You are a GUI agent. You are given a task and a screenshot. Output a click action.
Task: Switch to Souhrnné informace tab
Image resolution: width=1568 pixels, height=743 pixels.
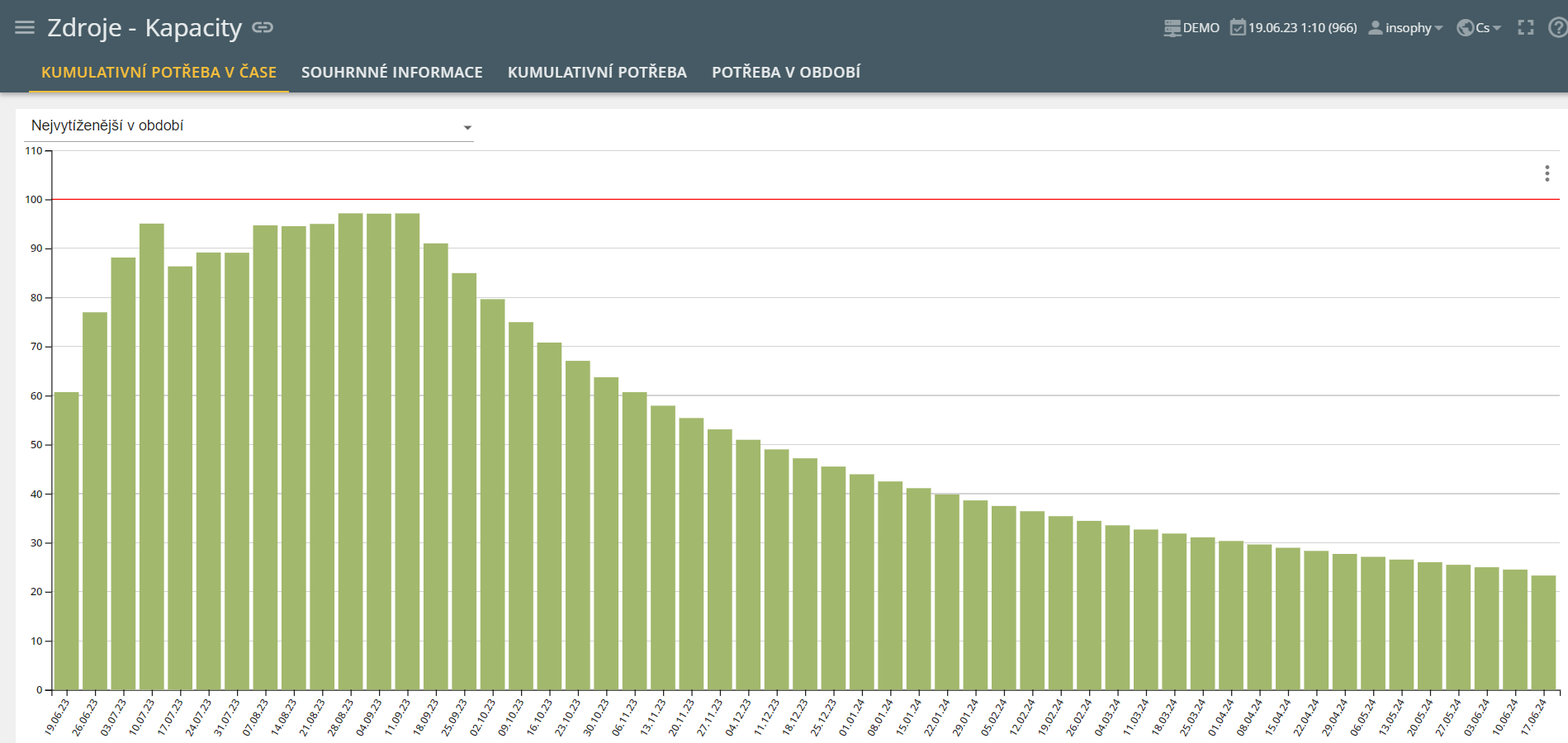(x=391, y=73)
